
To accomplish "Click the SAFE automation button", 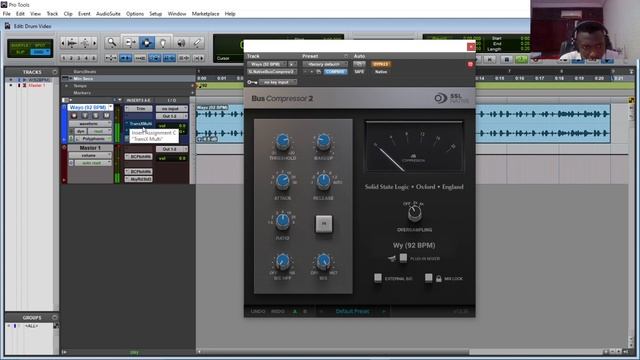I will tap(359, 71).
